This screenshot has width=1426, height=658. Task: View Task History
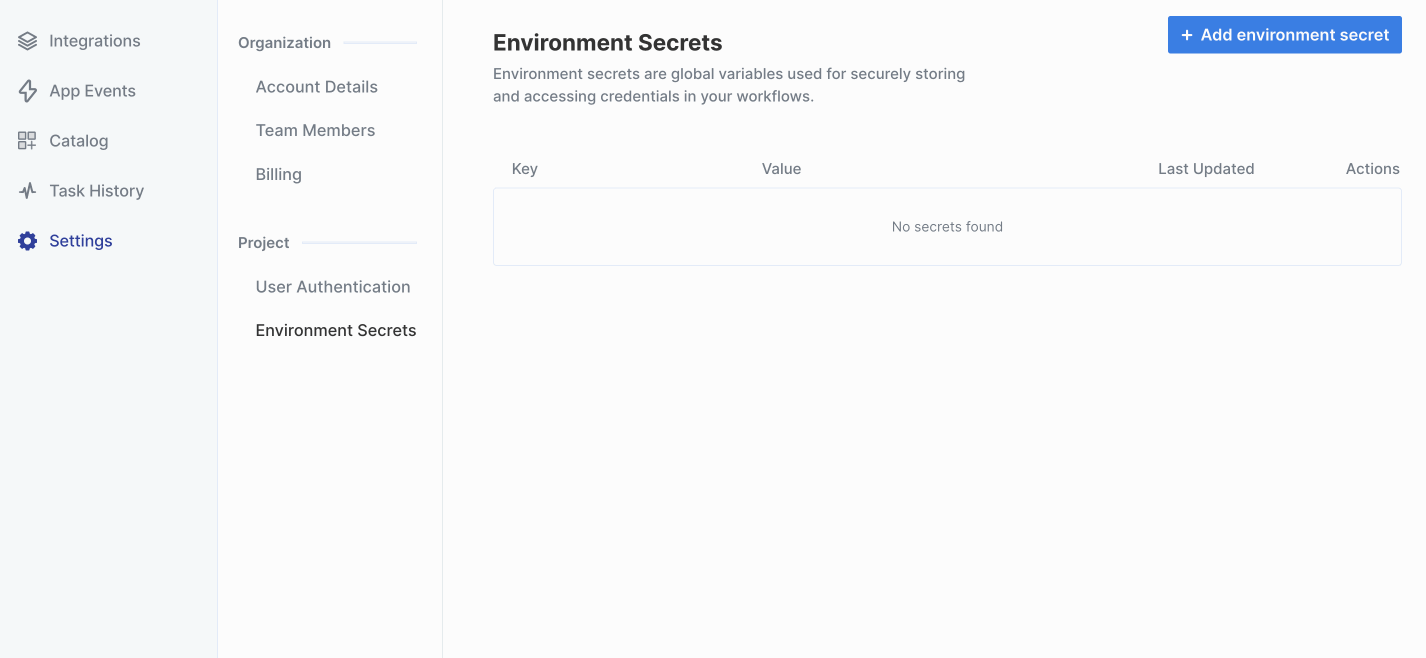[x=96, y=191]
